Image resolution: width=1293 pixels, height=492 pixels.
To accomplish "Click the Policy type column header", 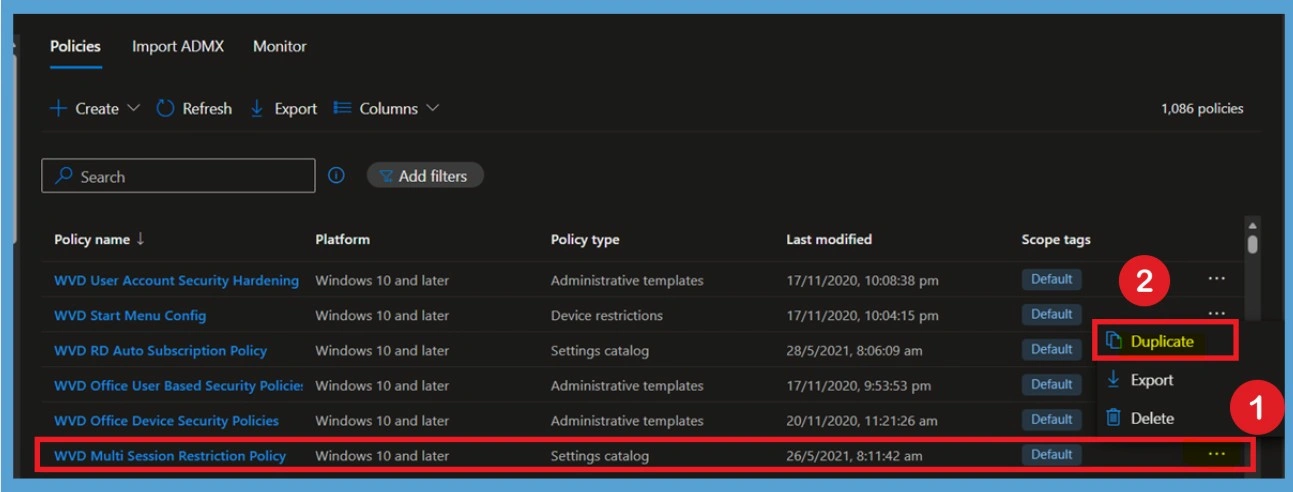I will 585,239.
